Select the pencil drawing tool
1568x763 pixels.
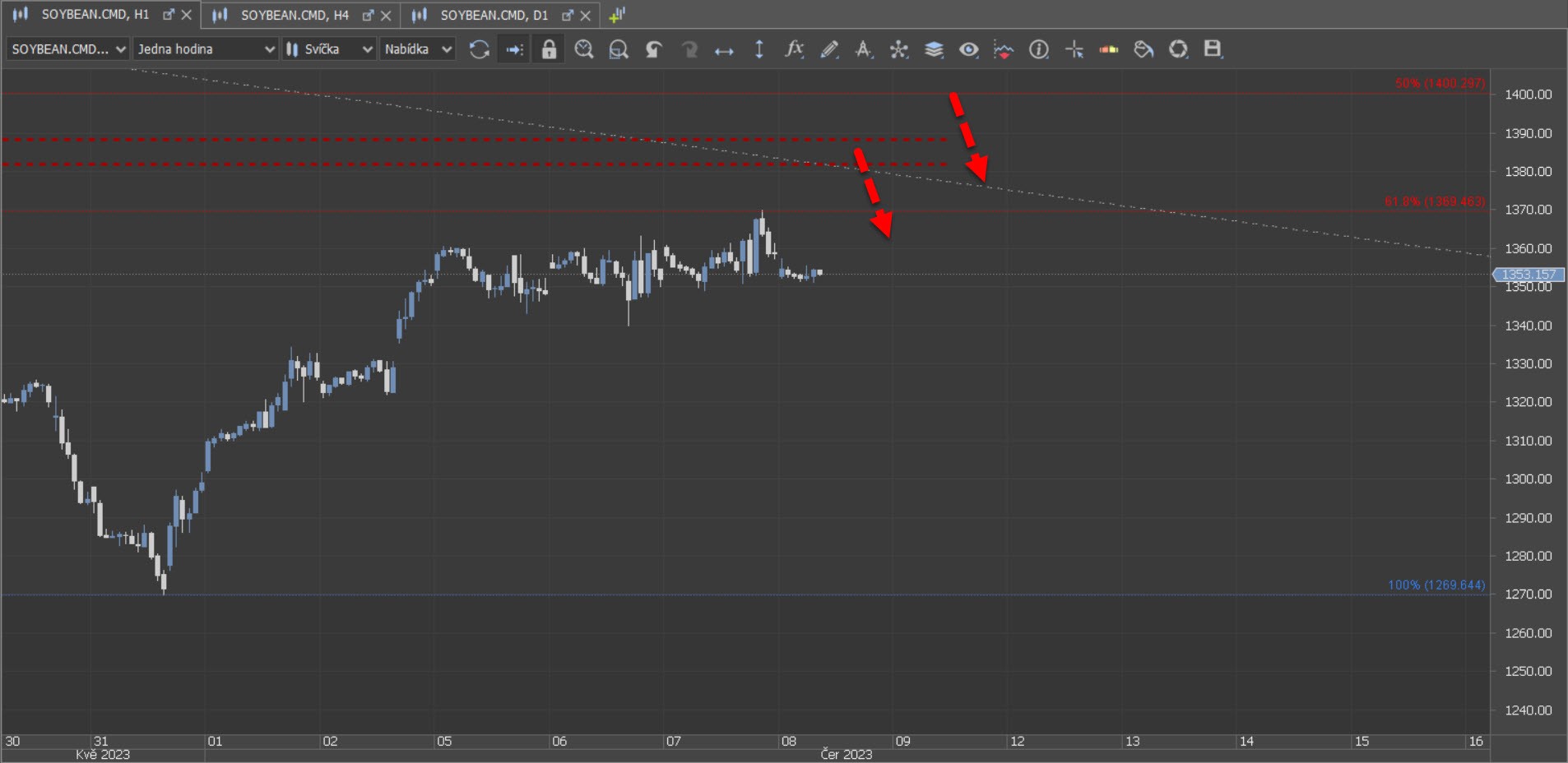pyautogui.click(x=829, y=49)
